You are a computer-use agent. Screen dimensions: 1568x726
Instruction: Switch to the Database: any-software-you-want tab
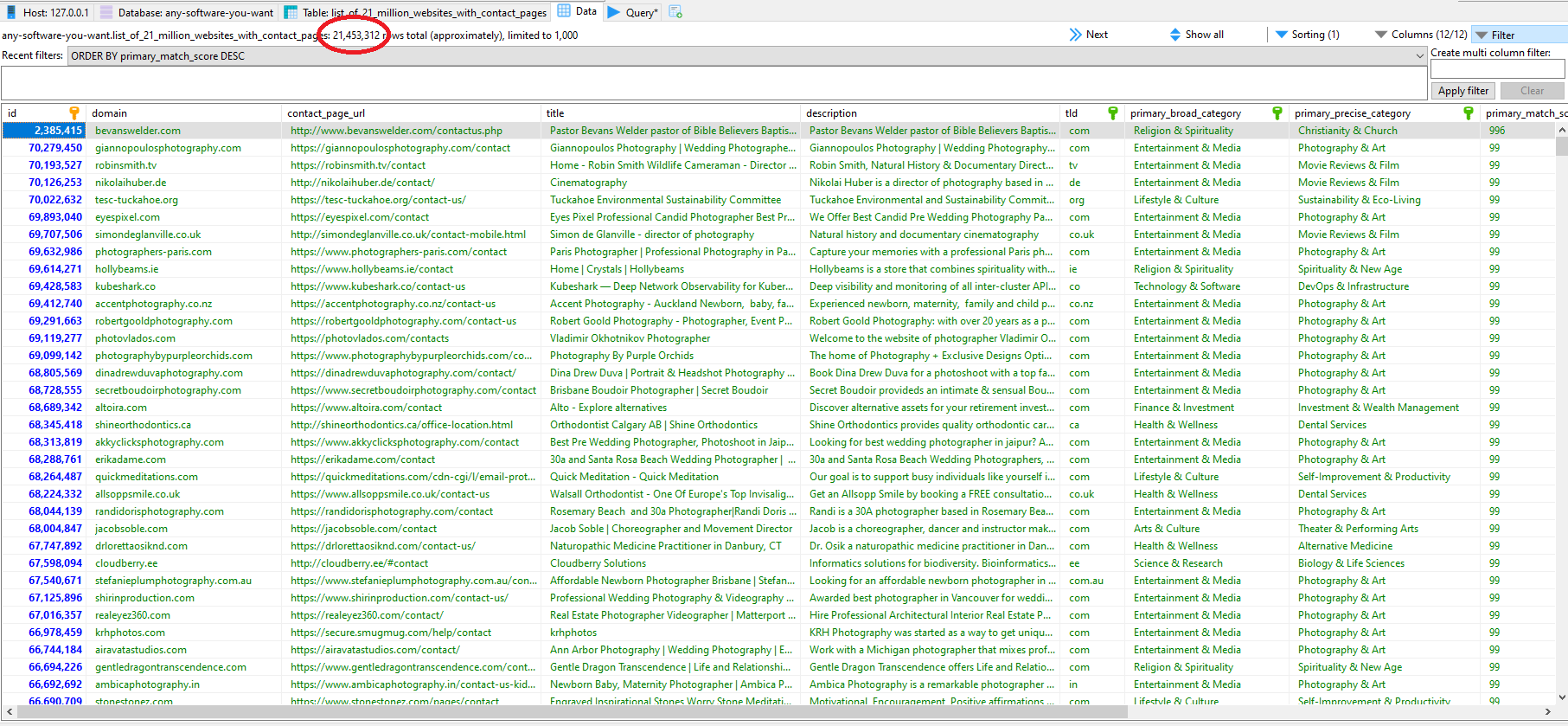pyautogui.click(x=187, y=12)
